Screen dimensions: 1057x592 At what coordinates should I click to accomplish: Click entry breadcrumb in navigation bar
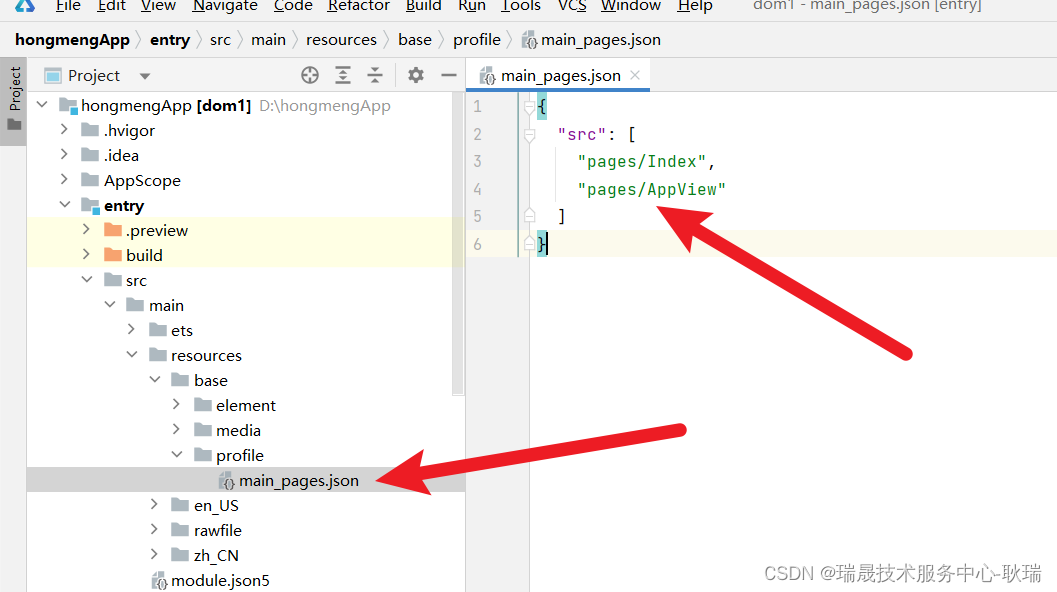pyautogui.click(x=170, y=40)
